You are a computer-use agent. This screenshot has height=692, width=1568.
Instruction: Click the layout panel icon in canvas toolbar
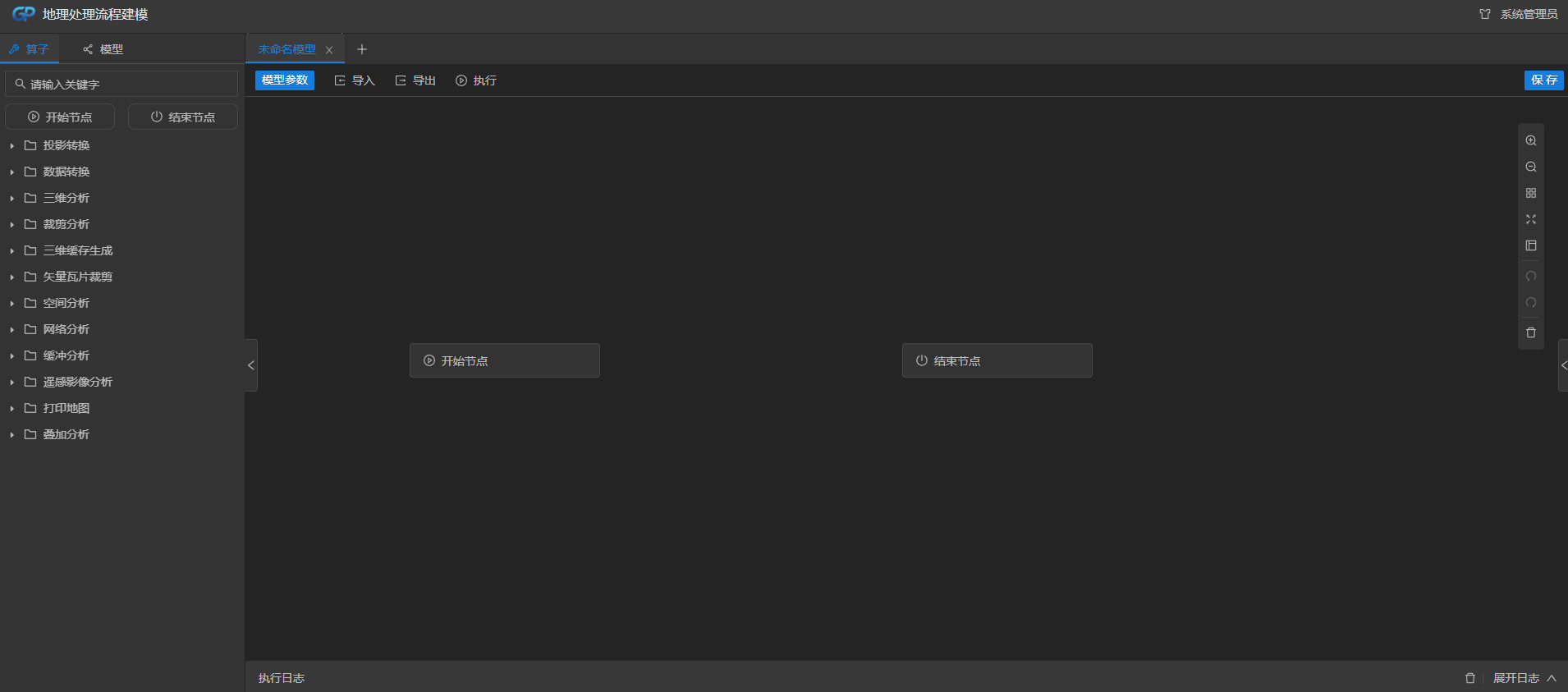(1531, 245)
